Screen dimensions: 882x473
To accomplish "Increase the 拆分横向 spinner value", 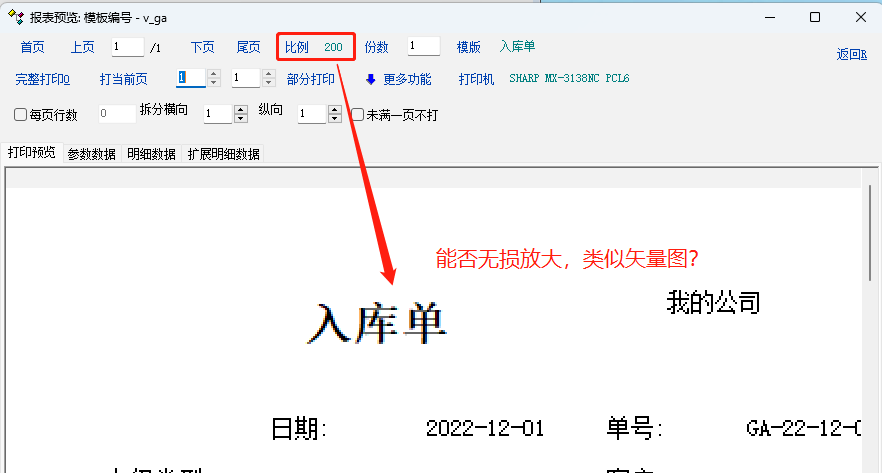I will [240, 109].
